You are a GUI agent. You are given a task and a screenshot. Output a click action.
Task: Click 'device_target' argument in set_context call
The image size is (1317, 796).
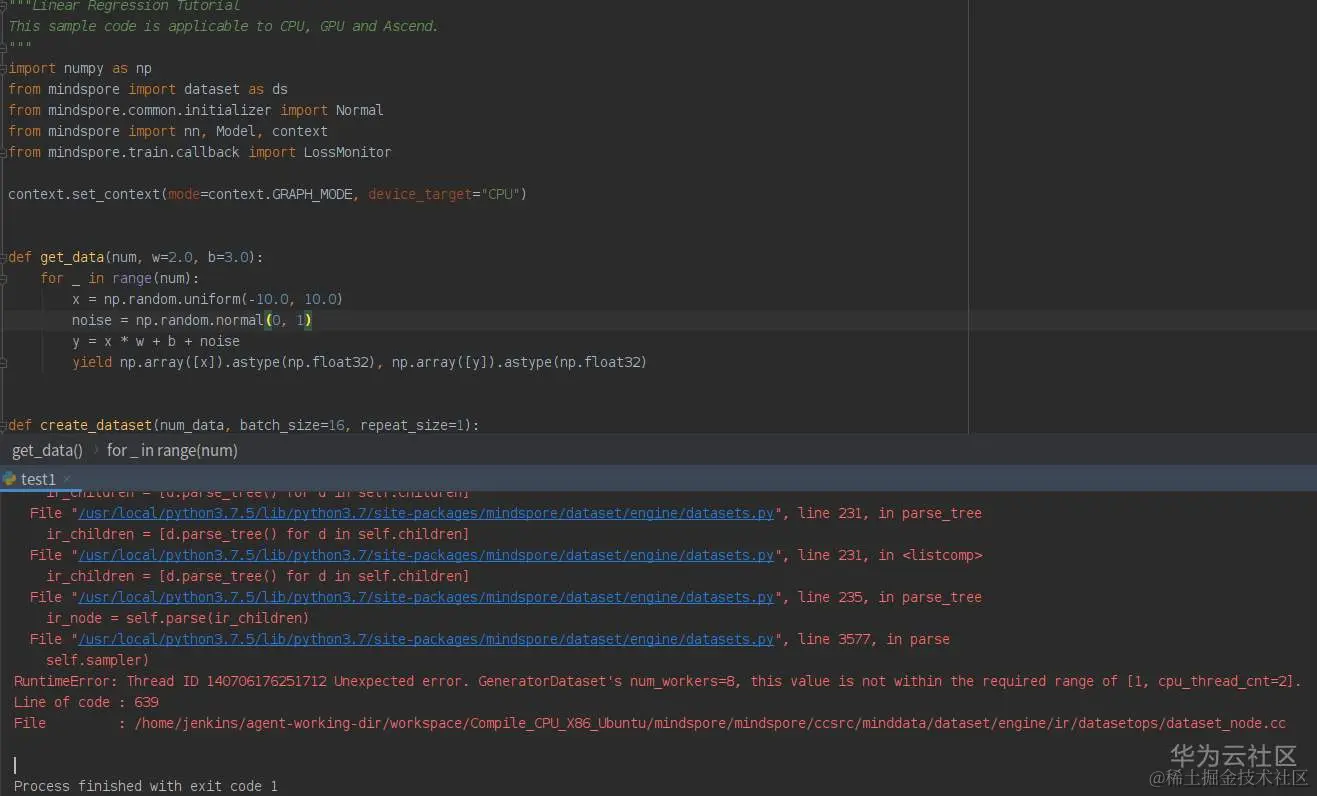pyautogui.click(x=420, y=194)
